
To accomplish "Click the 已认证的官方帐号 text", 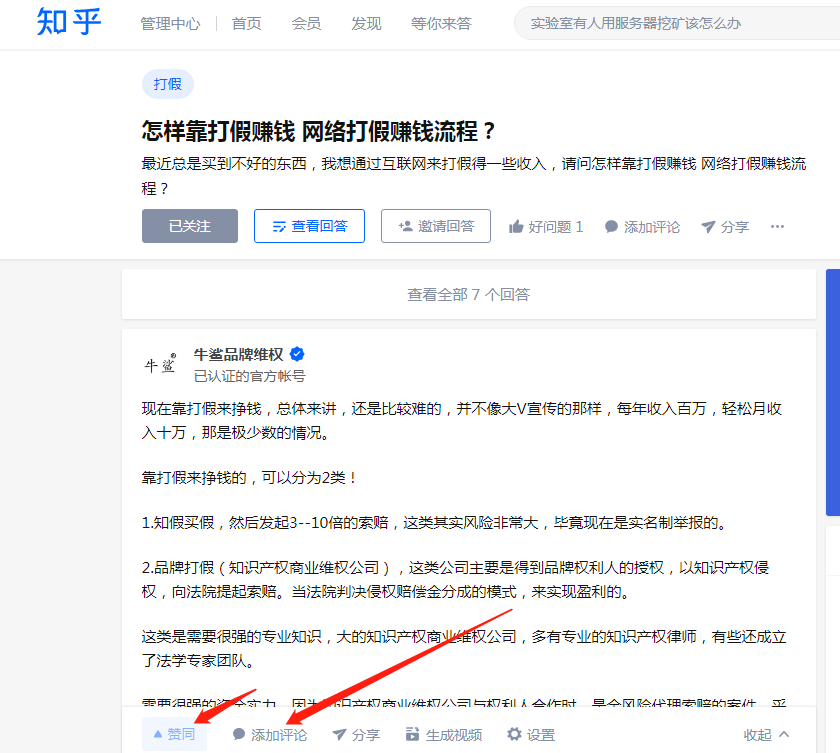I will point(250,376).
